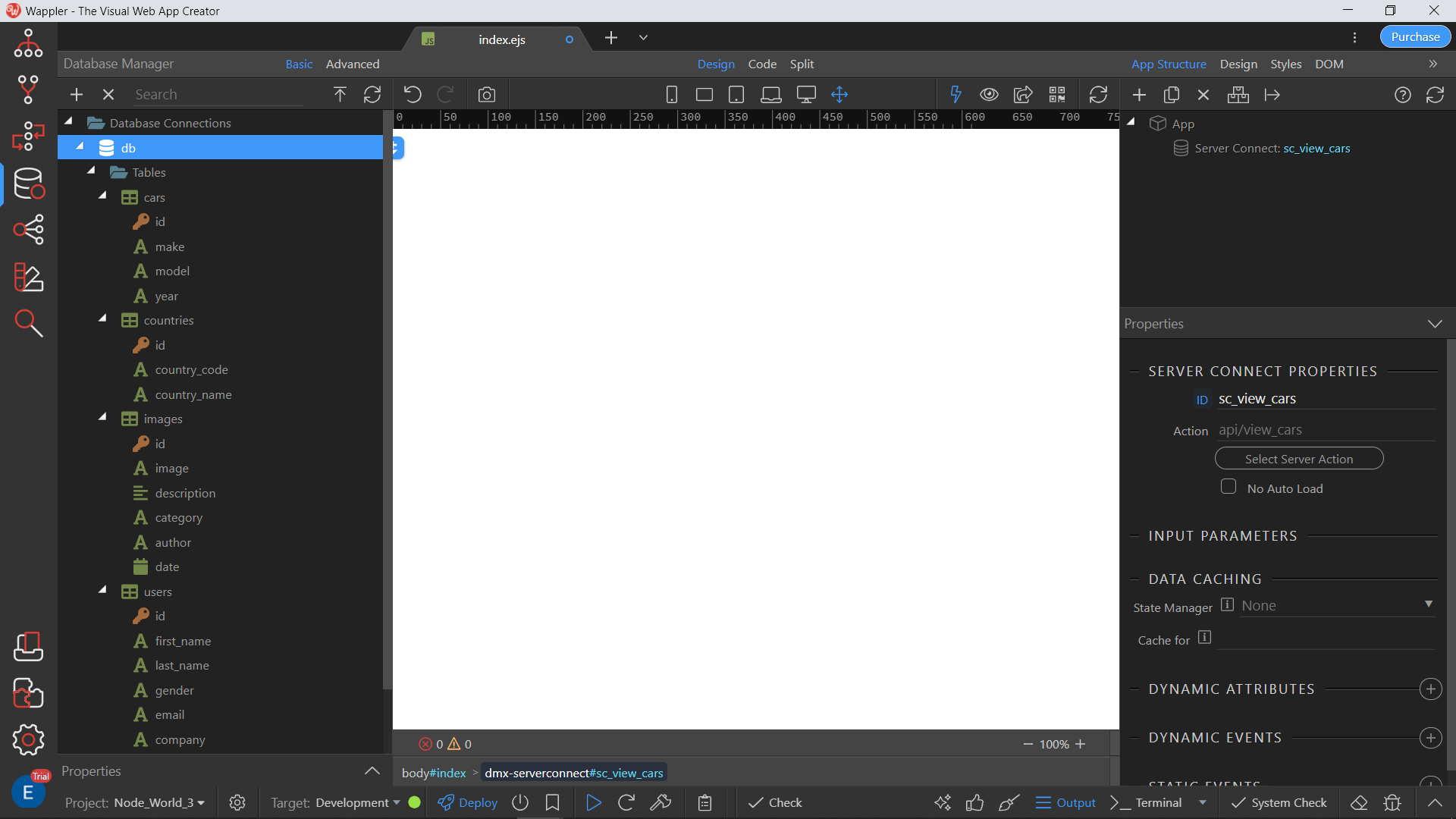Open project settings gear next to project name

pyautogui.click(x=237, y=802)
